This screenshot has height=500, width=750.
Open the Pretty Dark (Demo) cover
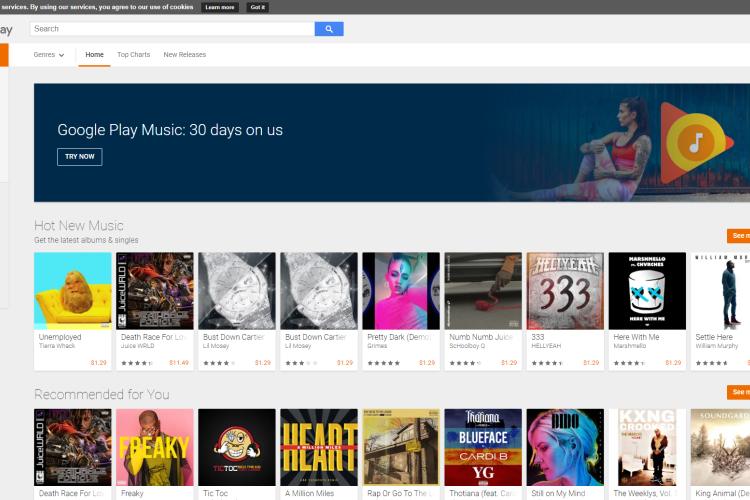[401, 291]
